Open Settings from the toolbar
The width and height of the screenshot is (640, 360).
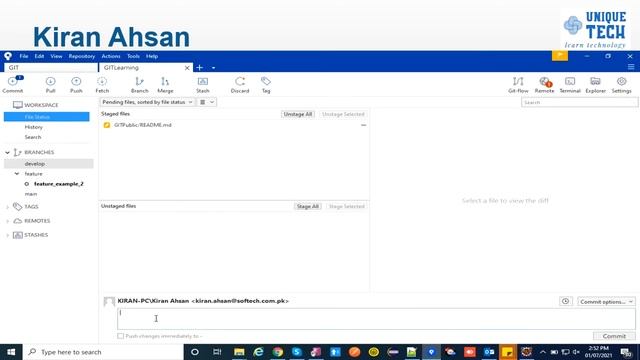point(621,84)
